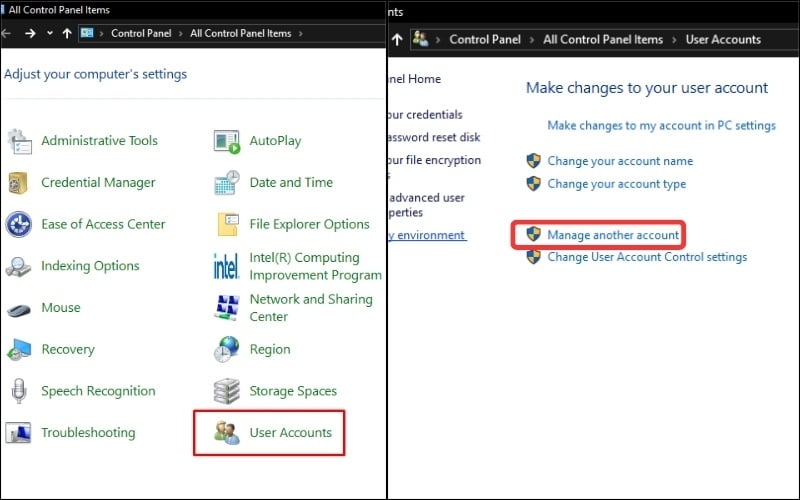
Task: Click shield icon beside Change User Account Control settings
Action: tap(533, 257)
